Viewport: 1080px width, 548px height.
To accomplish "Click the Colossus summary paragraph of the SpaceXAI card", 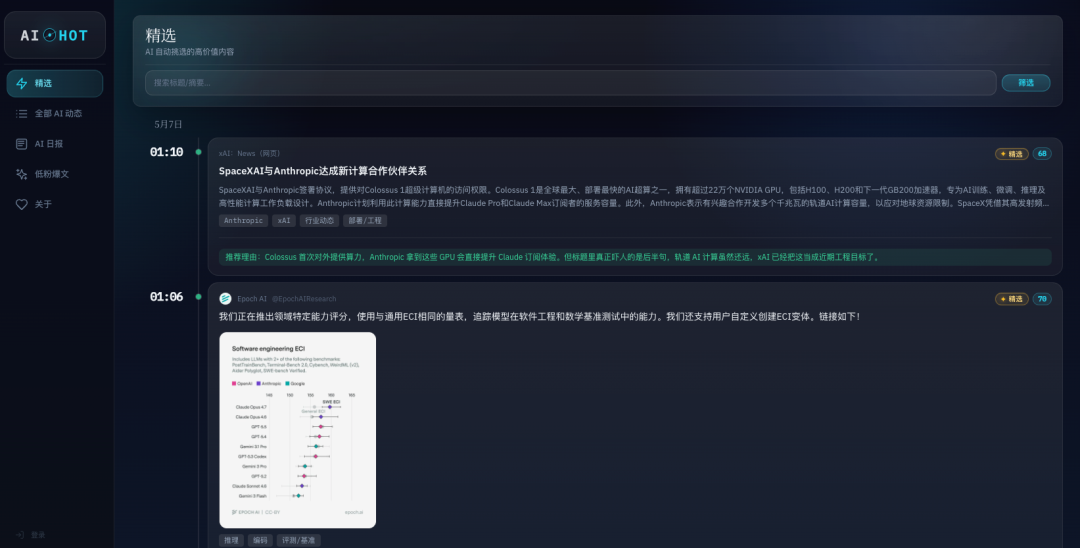I will click(634, 196).
